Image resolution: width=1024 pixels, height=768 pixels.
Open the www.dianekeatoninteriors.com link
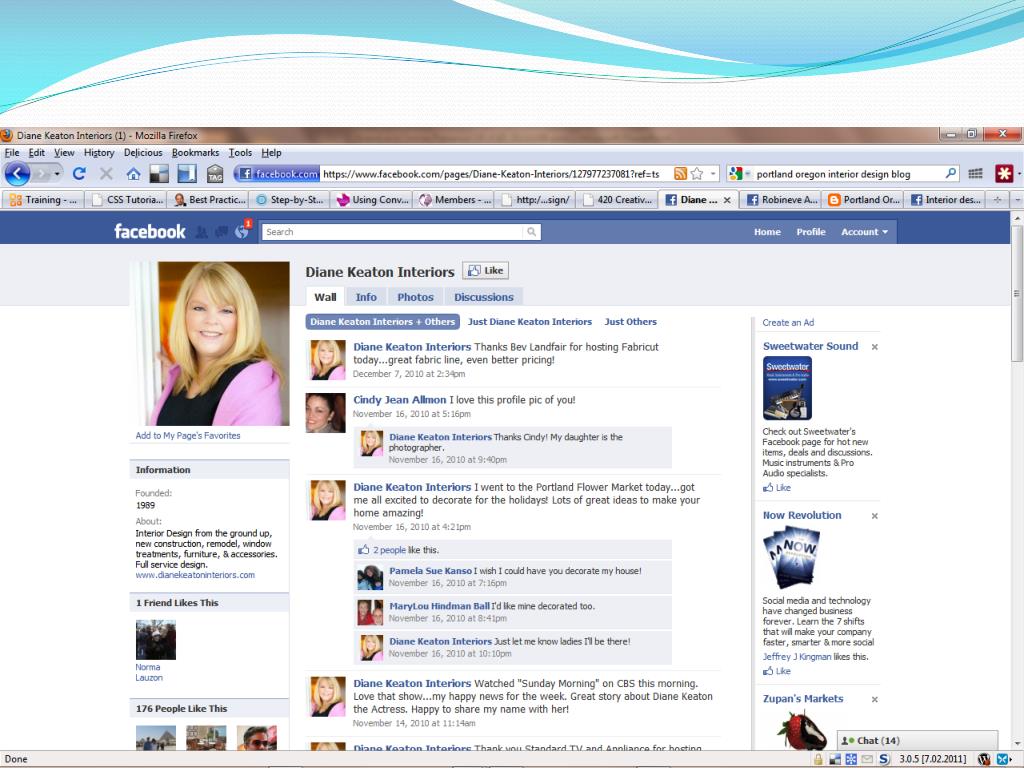pyautogui.click(x=195, y=575)
